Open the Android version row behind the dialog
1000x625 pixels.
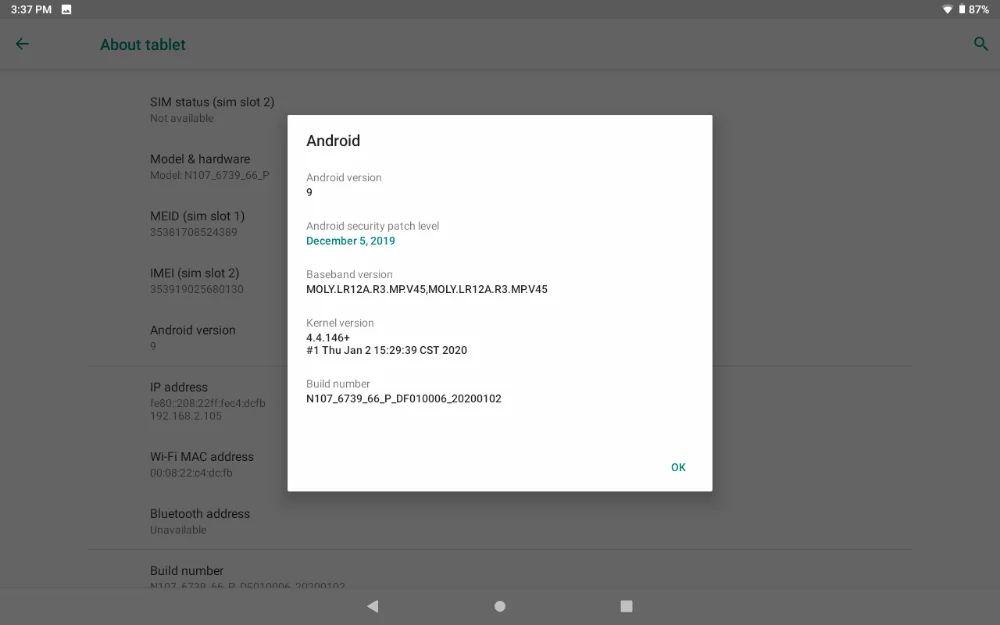point(193,337)
